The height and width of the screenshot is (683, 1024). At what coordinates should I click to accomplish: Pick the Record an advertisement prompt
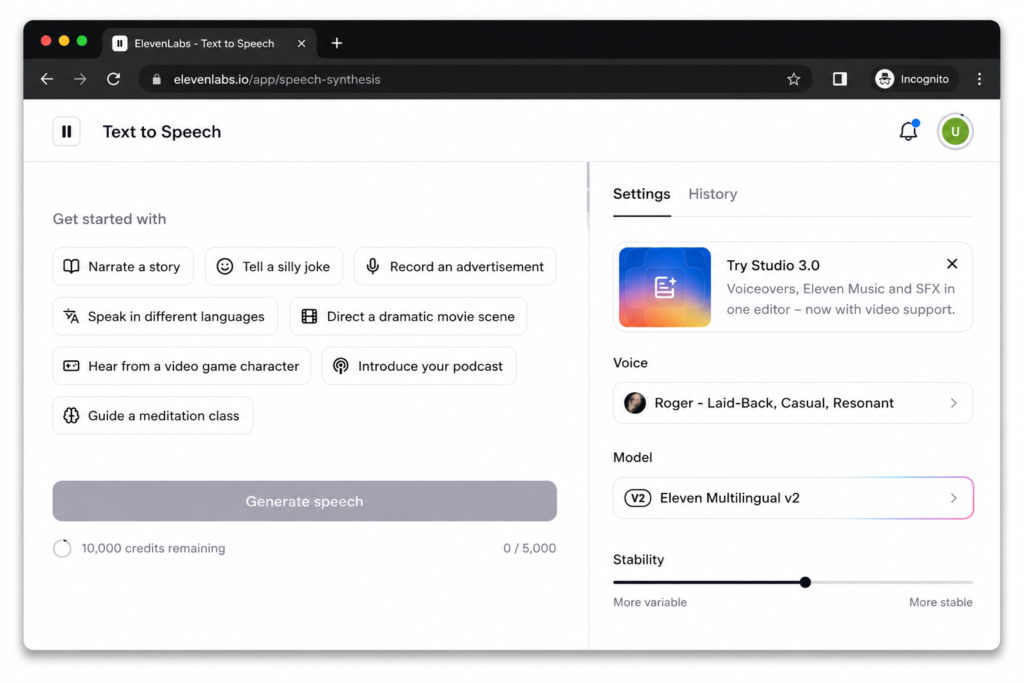click(x=455, y=266)
